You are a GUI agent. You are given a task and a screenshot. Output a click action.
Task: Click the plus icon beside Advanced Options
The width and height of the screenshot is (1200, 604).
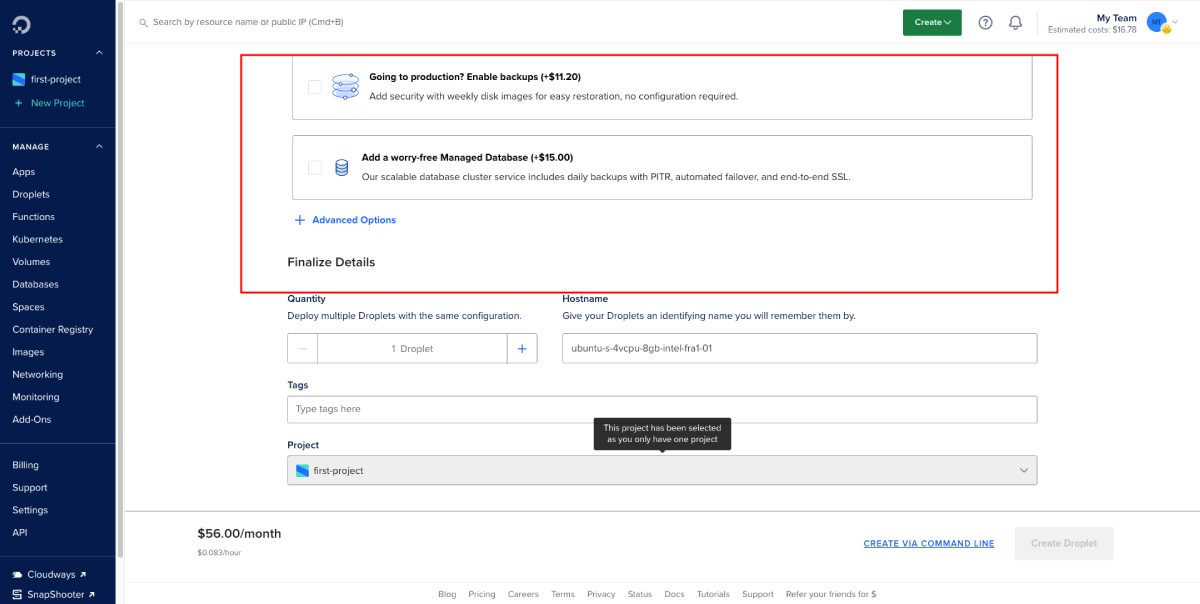[299, 220]
